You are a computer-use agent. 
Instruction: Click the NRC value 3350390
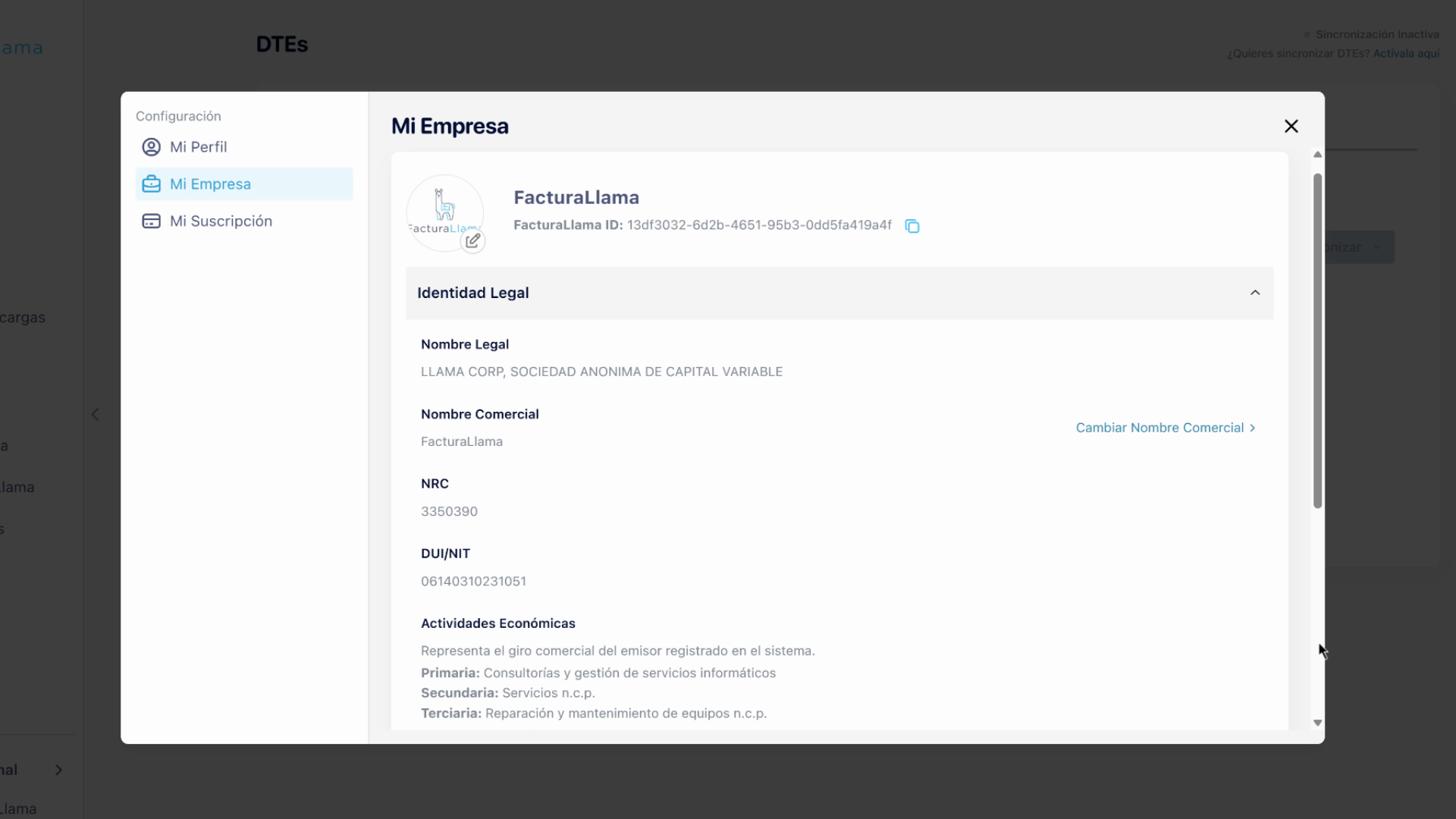coord(449,511)
